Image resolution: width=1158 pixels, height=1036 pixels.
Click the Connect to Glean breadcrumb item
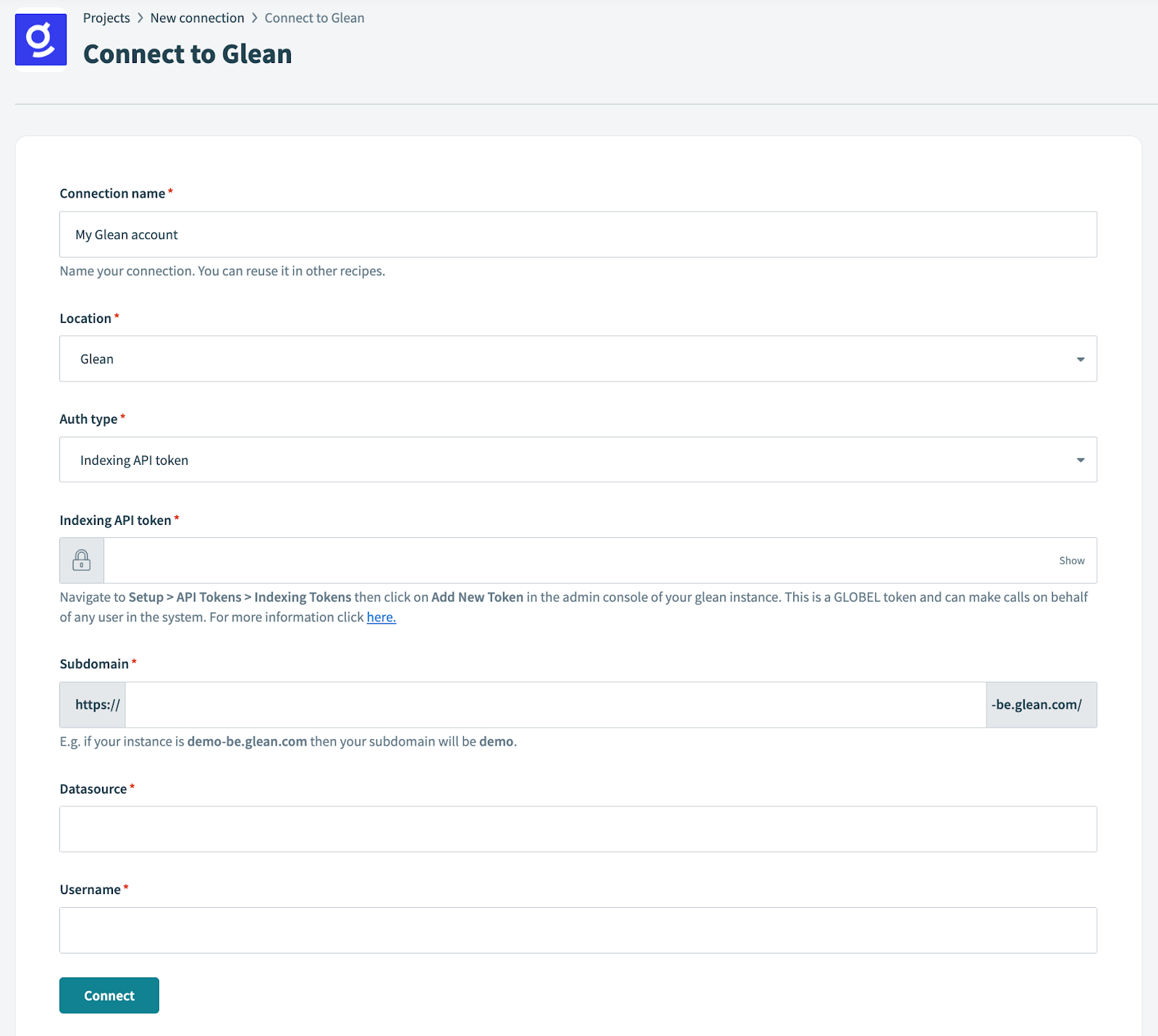[315, 17]
